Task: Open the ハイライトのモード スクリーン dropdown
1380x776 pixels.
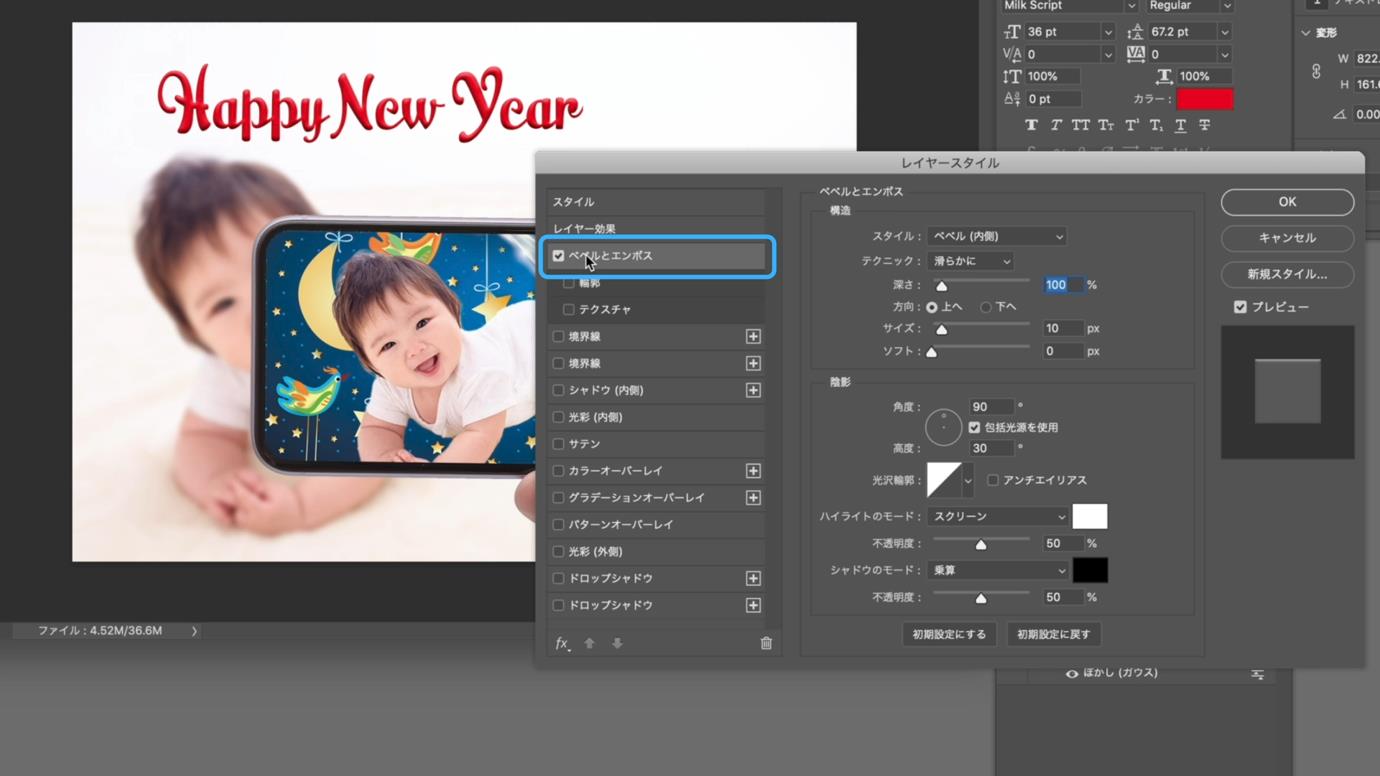Action: tap(998, 517)
